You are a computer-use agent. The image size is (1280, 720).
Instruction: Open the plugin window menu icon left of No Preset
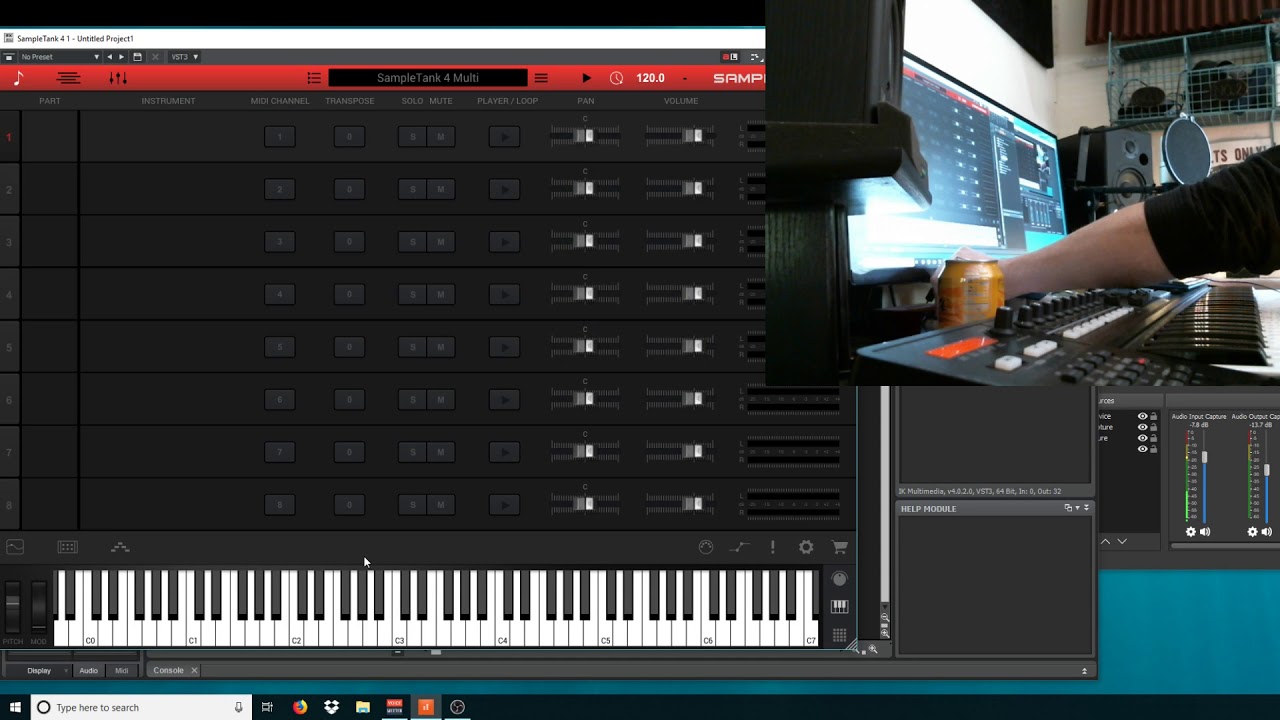pyautogui.click(x=9, y=57)
